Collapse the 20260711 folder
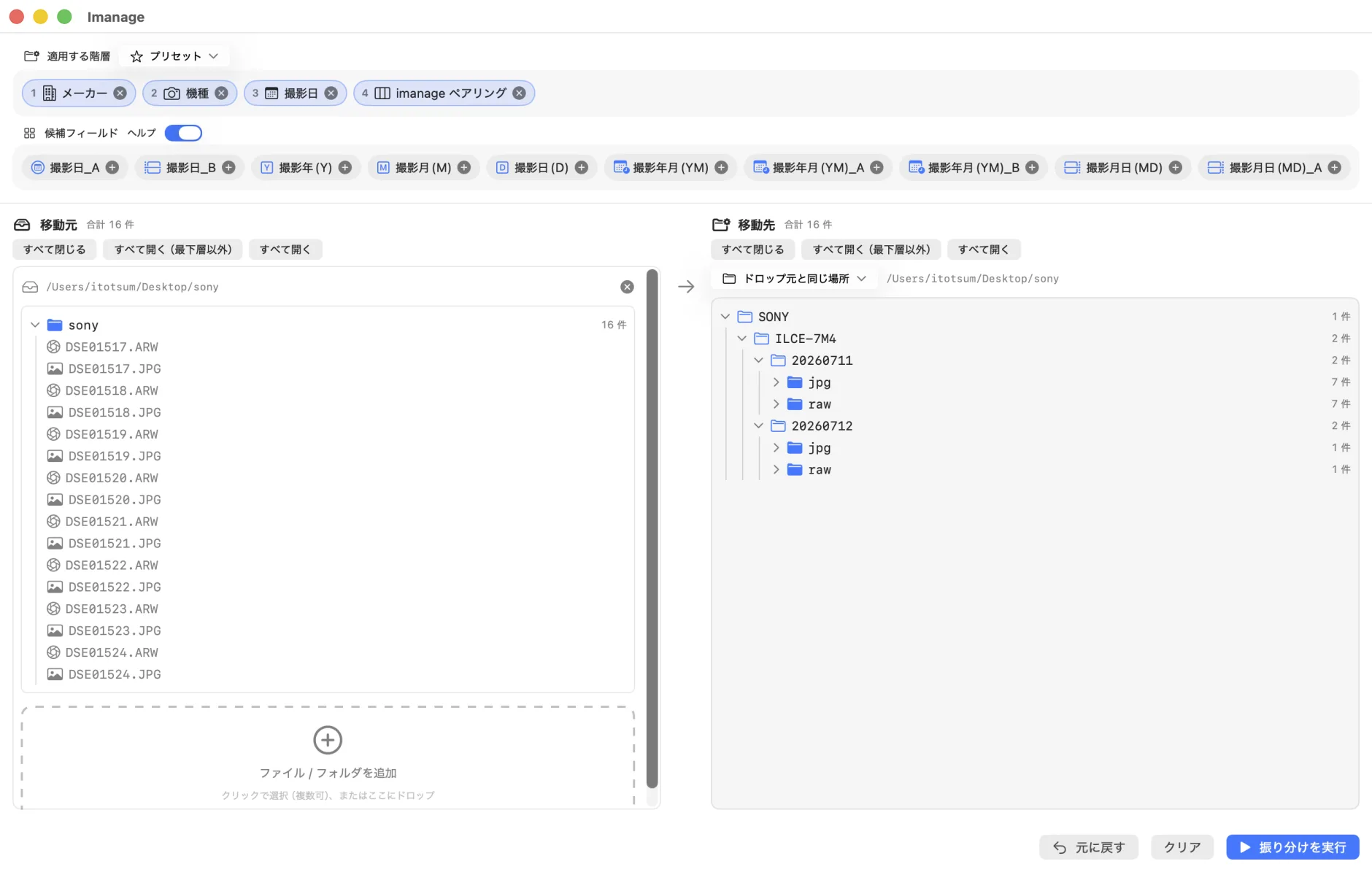 point(759,360)
